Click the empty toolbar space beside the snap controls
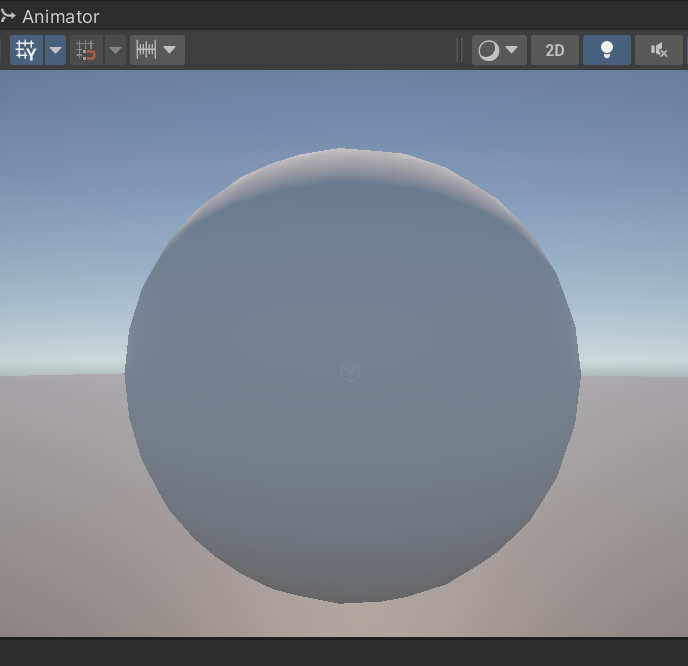This screenshot has width=688, height=666. pyautogui.click(x=319, y=50)
